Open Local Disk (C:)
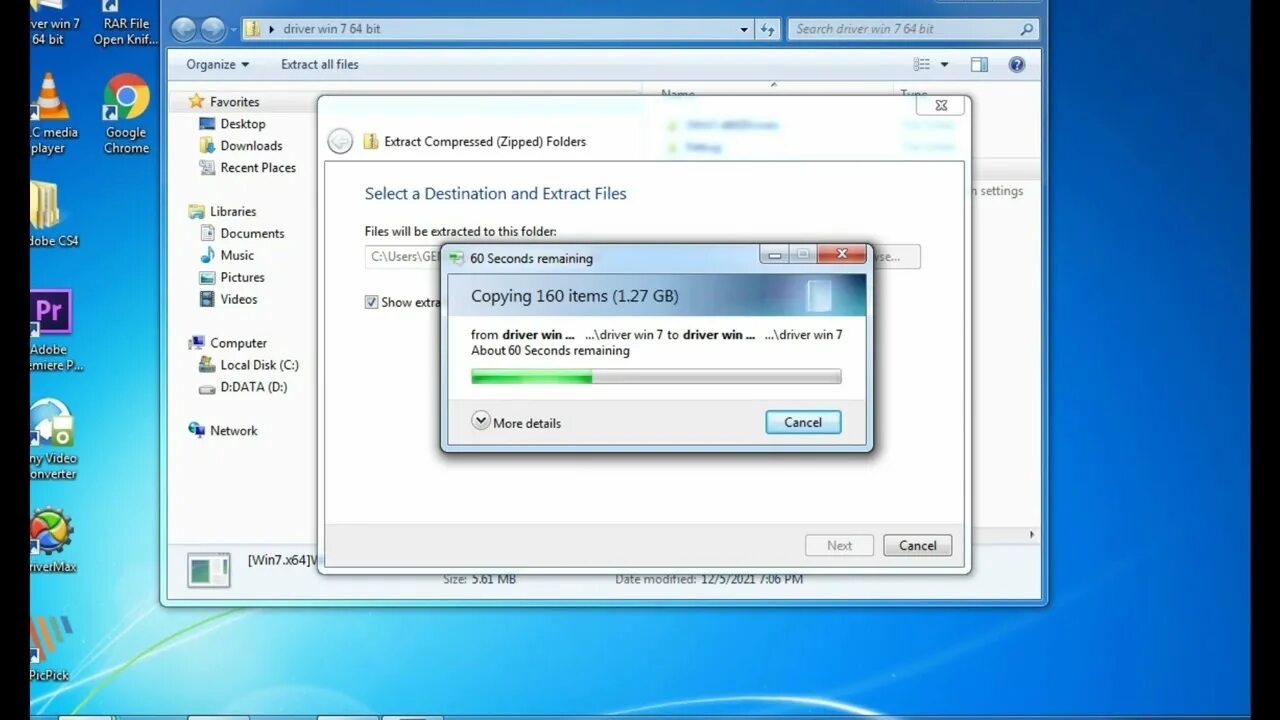This screenshot has width=1280, height=720. coord(259,365)
